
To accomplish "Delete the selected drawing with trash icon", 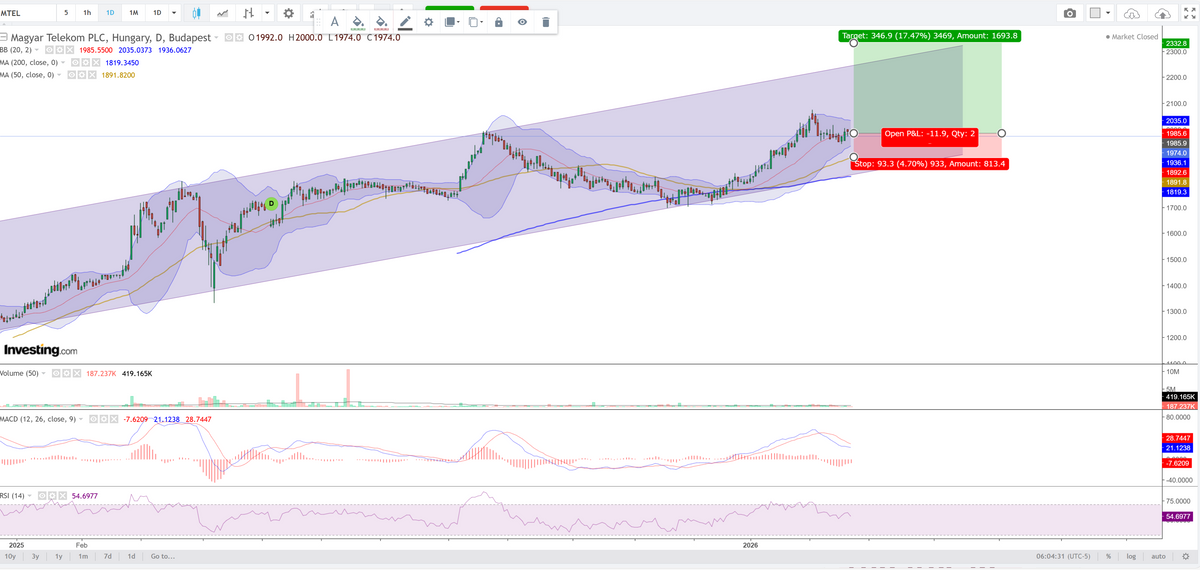I will [x=545, y=22].
